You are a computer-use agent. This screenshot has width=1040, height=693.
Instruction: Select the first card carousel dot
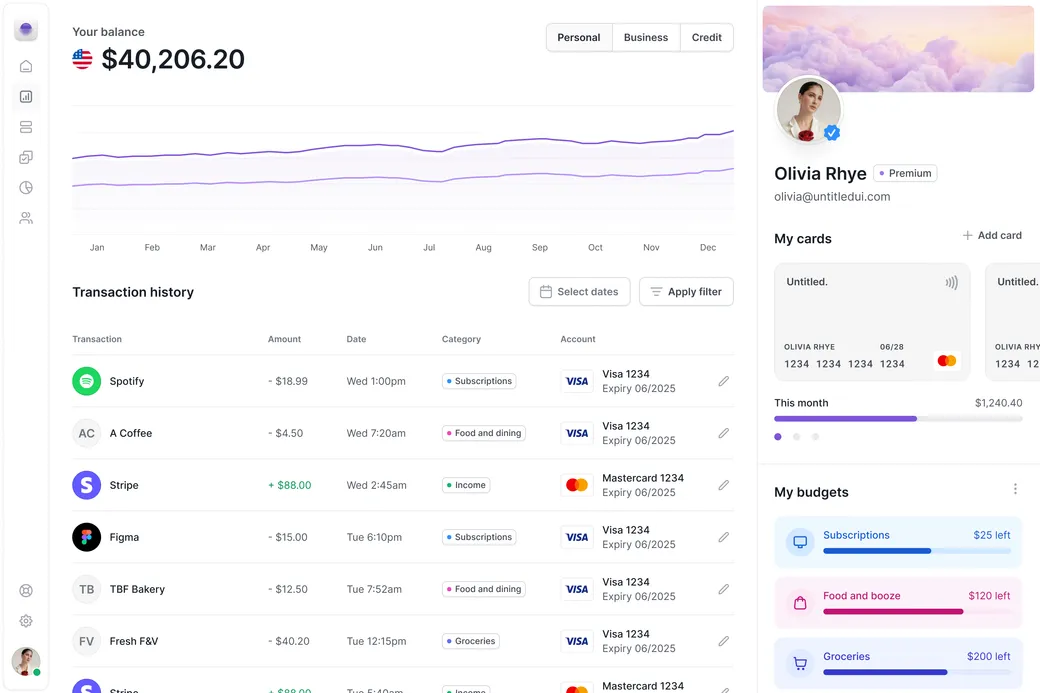click(778, 437)
